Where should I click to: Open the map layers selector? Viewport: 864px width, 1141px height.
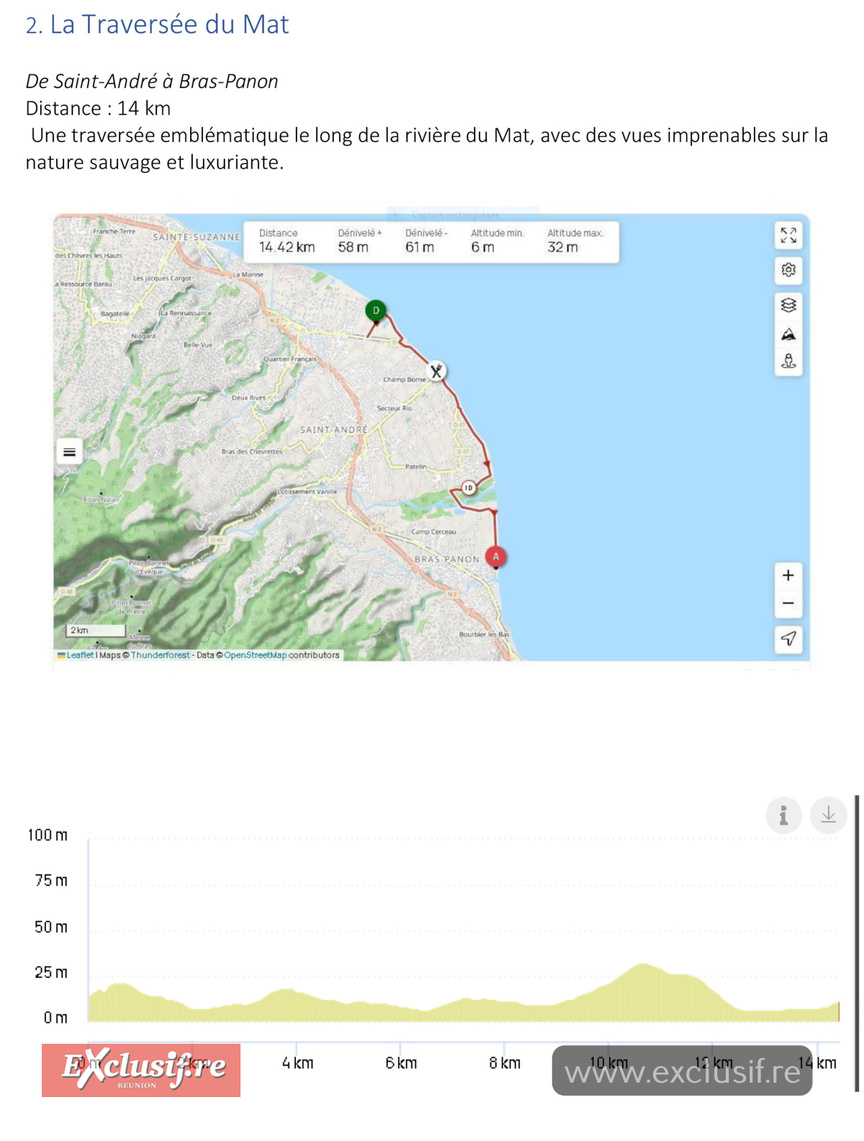click(x=788, y=305)
